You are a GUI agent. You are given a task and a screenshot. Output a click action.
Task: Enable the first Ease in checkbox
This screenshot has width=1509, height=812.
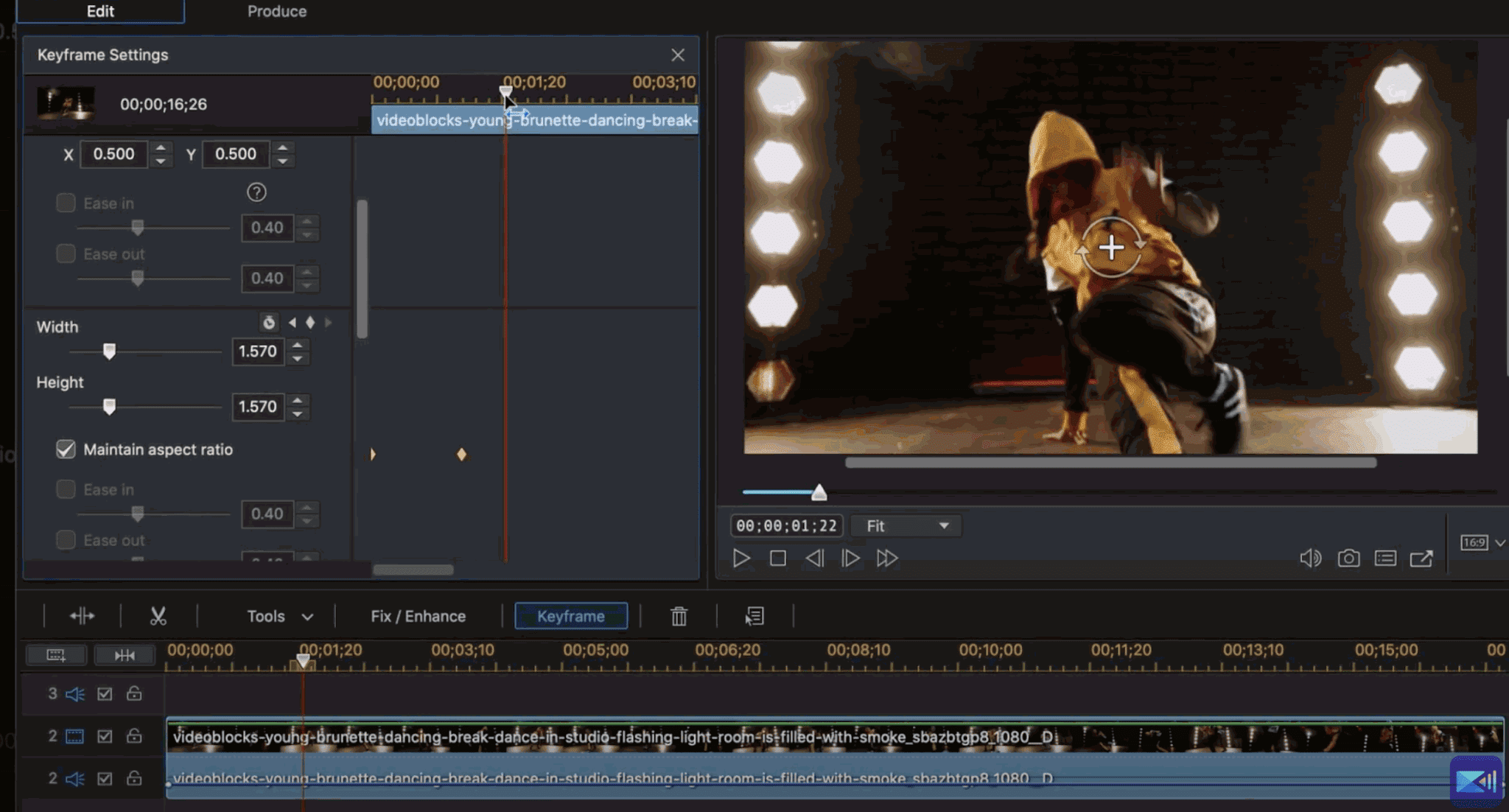pyautogui.click(x=66, y=203)
